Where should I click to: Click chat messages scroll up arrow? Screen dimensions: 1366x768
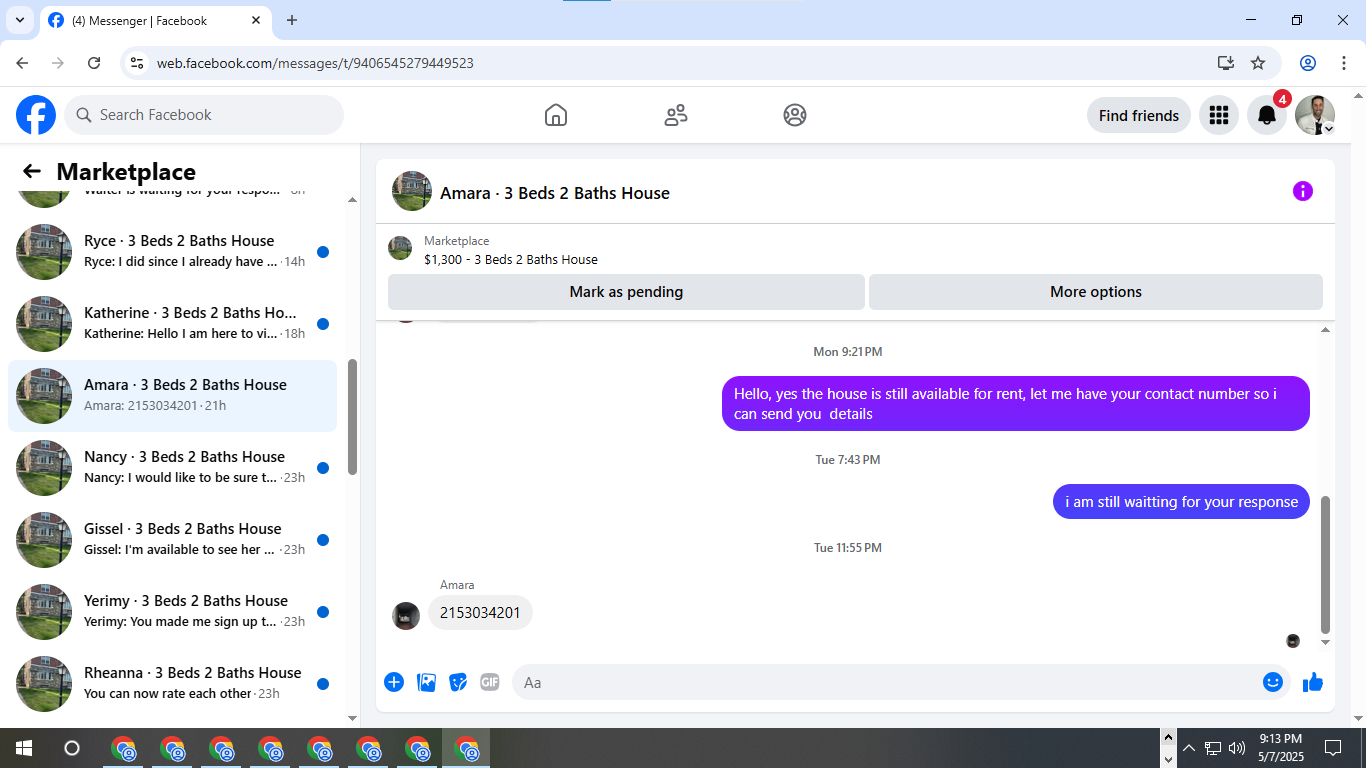click(1326, 330)
